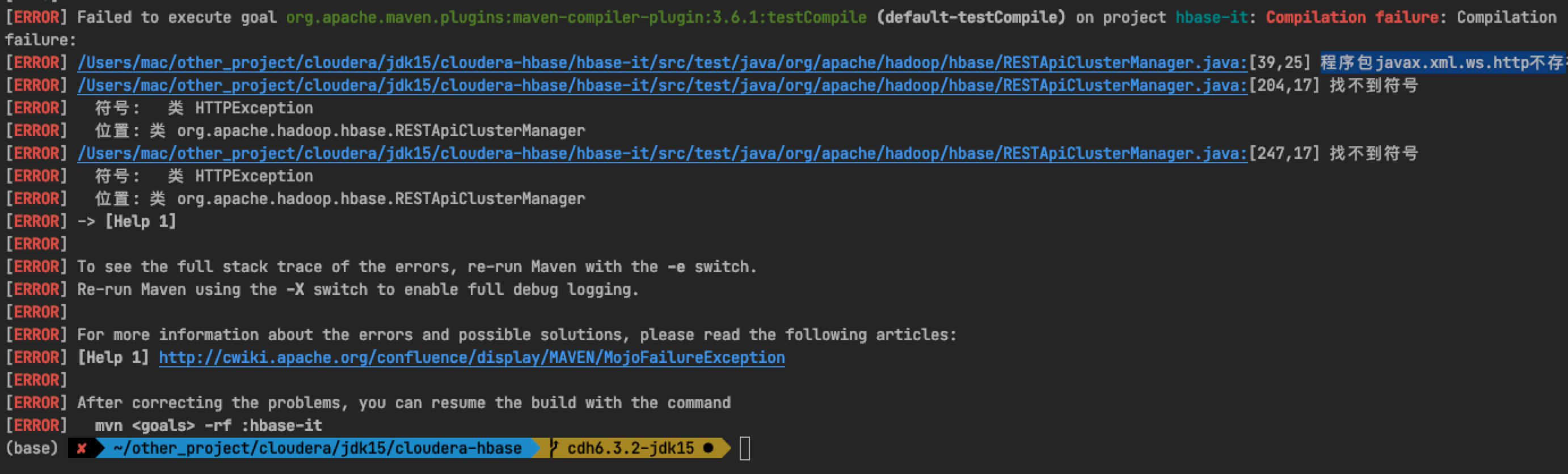Open the MojoFailureException wiki URL
Screen dimensions: 1568x474
click(472, 357)
